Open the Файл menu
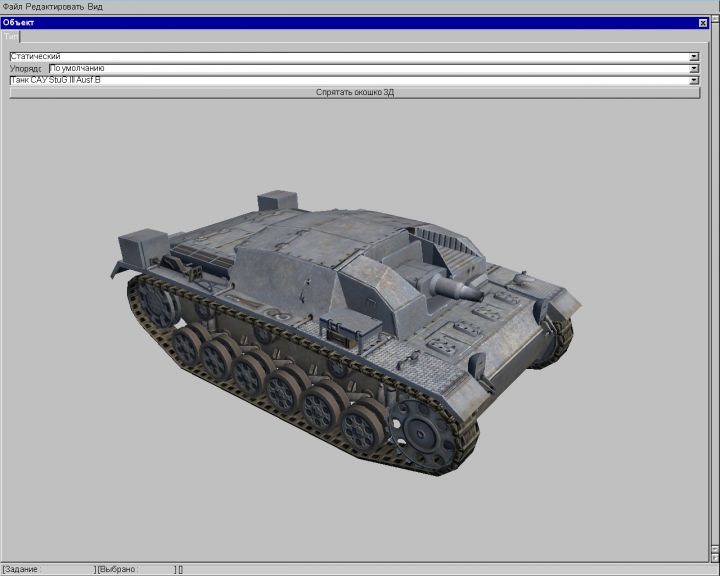 pyautogui.click(x=12, y=6)
